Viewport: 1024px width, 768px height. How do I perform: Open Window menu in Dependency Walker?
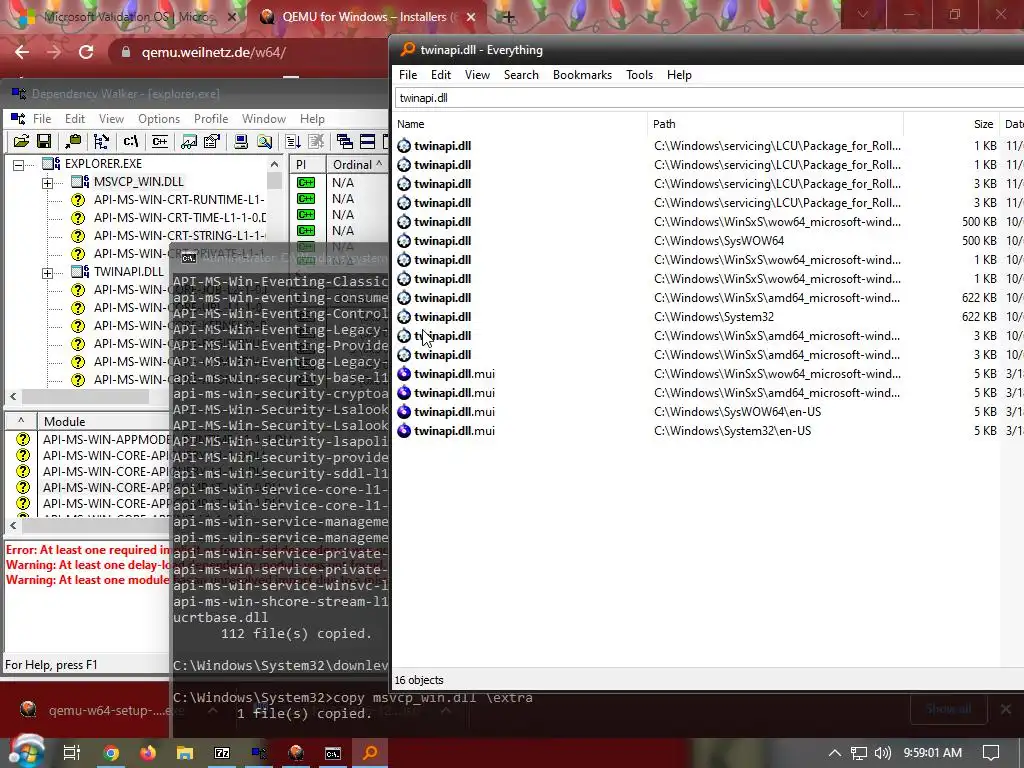pyautogui.click(x=264, y=119)
